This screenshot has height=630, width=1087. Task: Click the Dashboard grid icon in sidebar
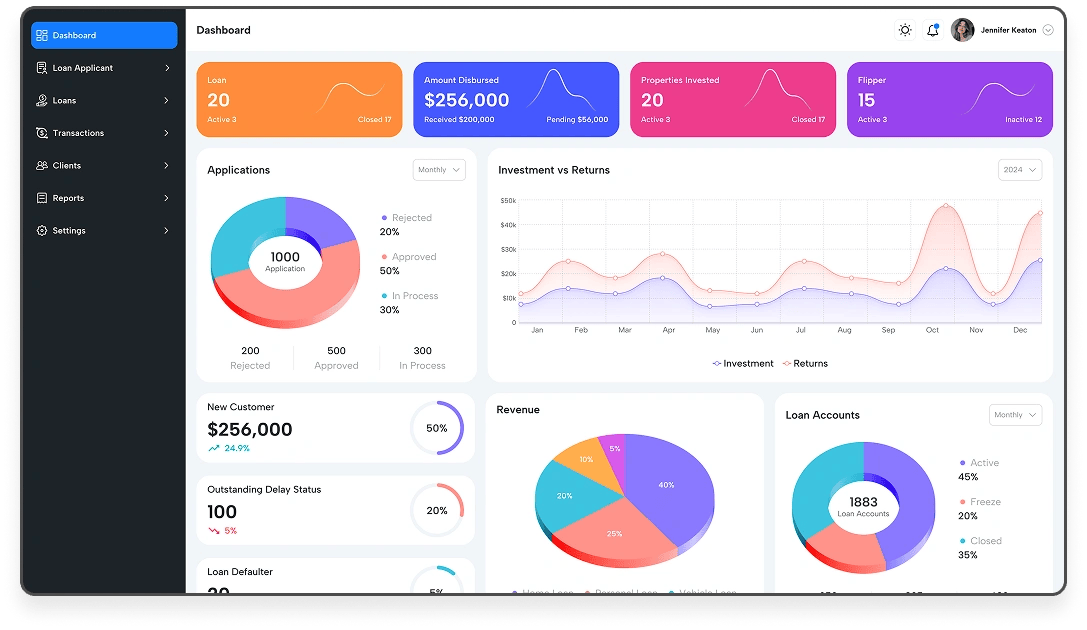pyautogui.click(x=42, y=35)
